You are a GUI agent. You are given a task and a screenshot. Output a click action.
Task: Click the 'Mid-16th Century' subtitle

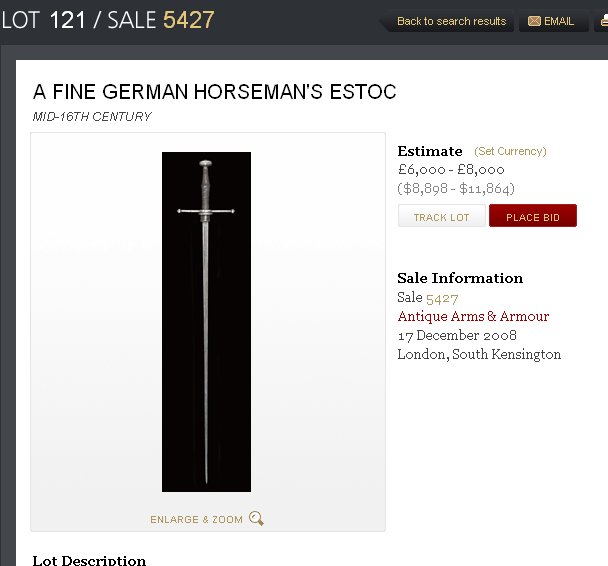92,116
